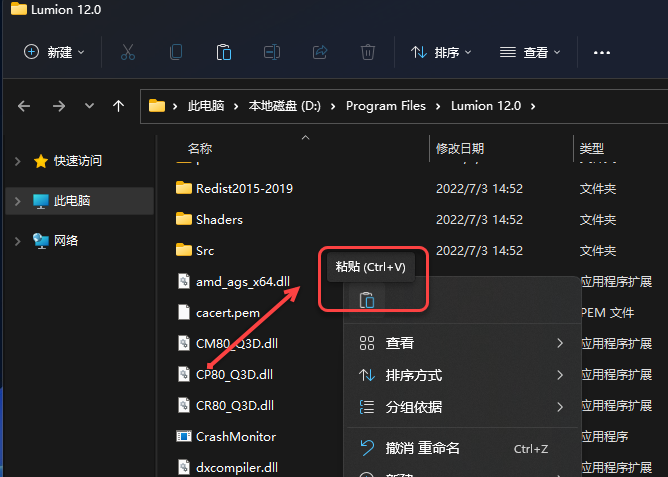668x477 pixels.
Task: Choose 撤消 重命名 in context menu
Action: [462, 448]
